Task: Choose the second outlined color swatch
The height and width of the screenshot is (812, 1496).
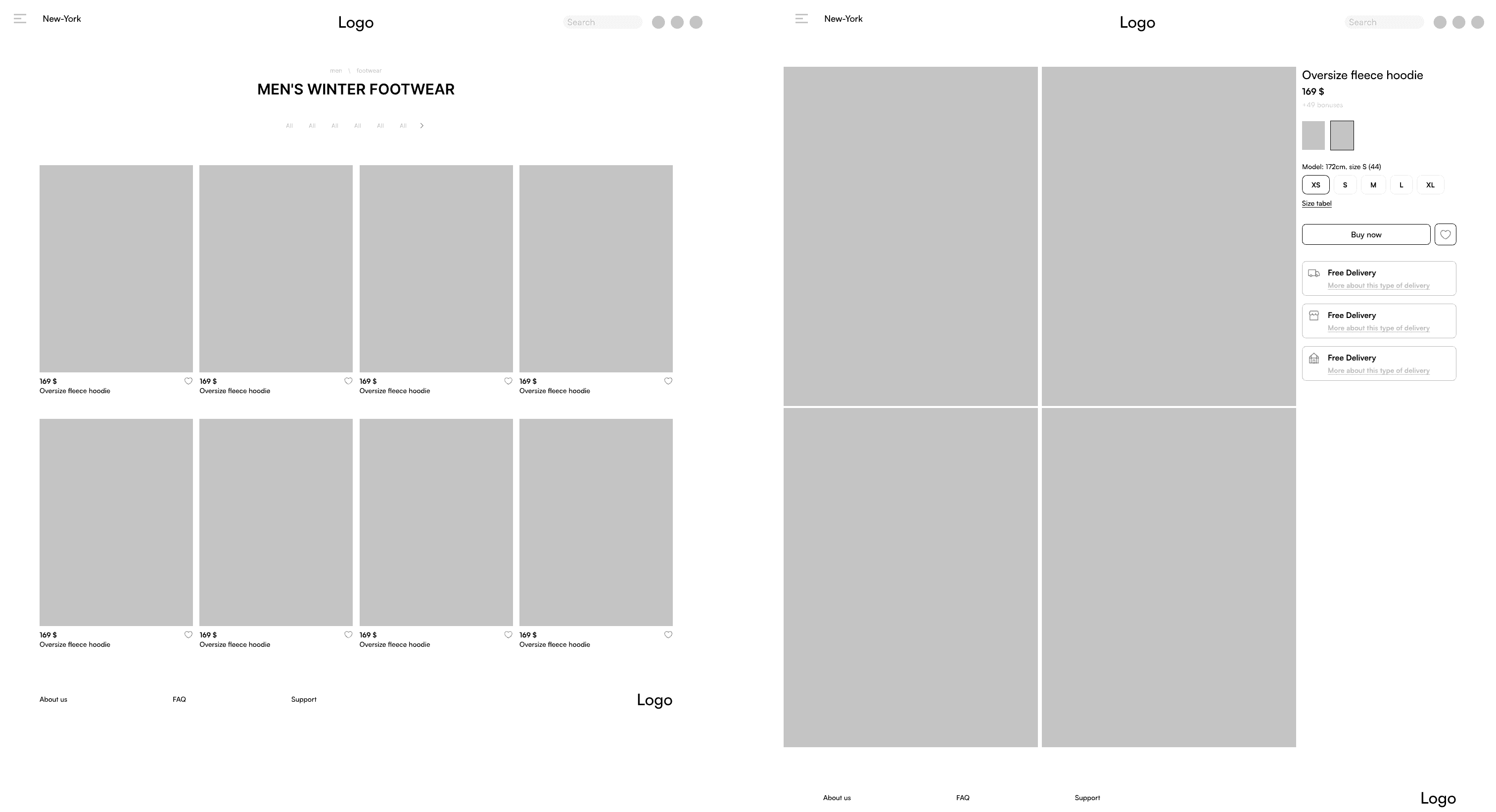Action: [1342, 135]
